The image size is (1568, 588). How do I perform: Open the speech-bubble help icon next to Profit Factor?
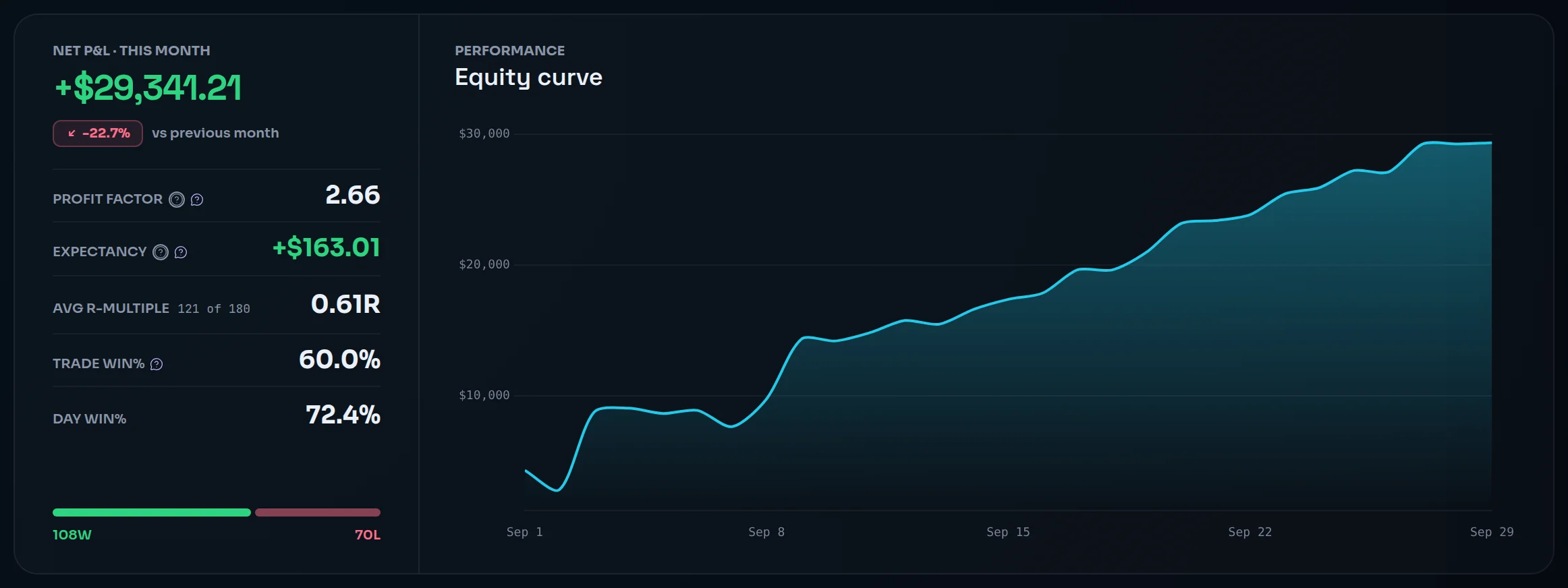click(x=197, y=200)
